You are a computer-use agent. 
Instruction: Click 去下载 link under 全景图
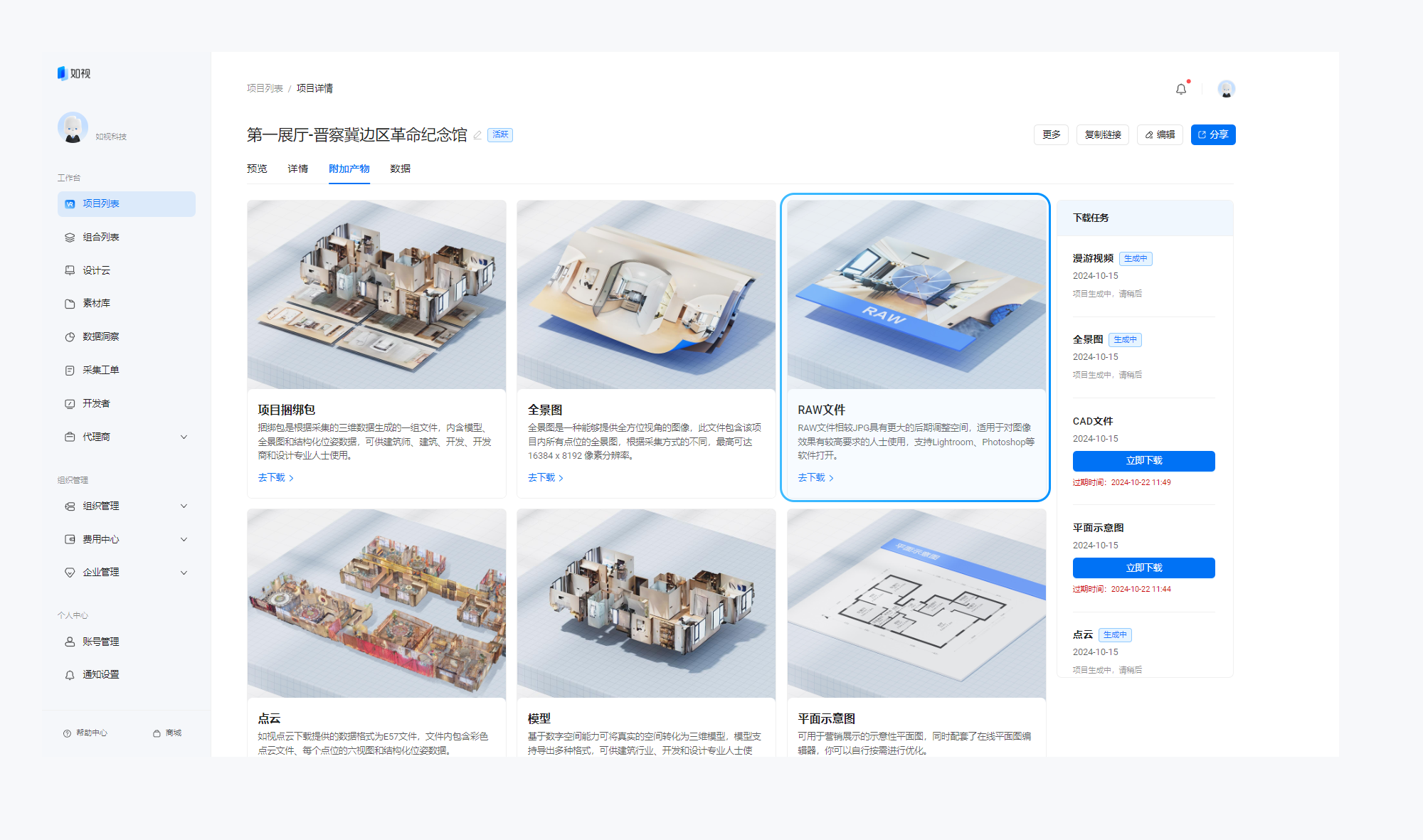pyautogui.click(x=546, y=478)
